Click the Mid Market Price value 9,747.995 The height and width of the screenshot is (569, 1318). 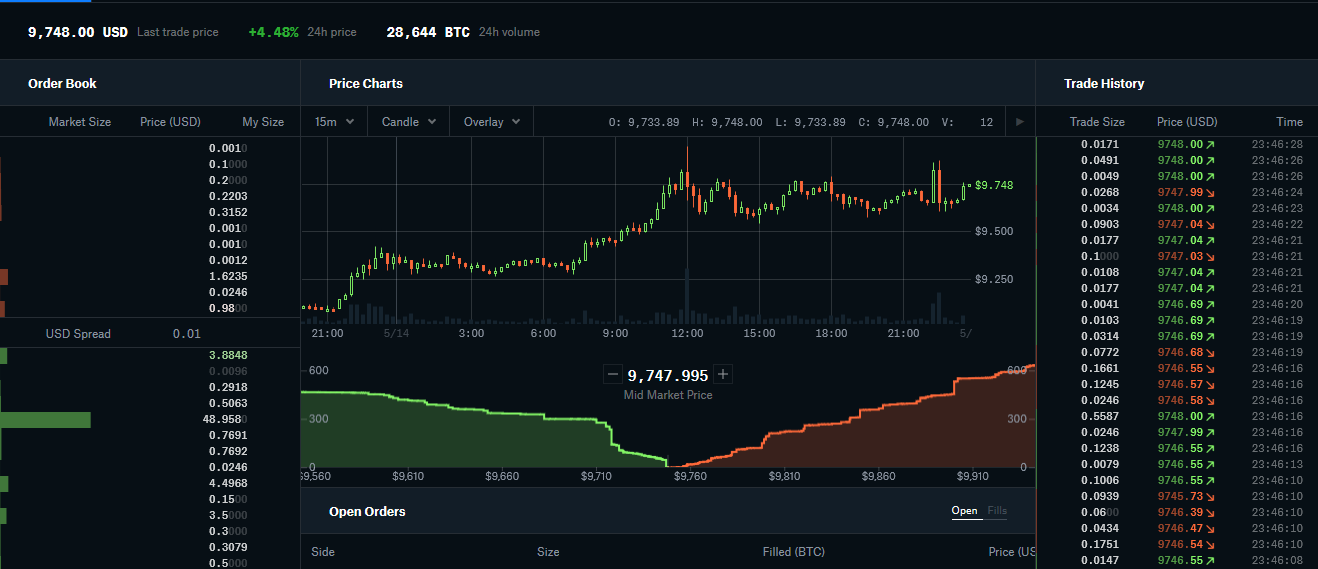pyautogui.click(x=667, y=375)
